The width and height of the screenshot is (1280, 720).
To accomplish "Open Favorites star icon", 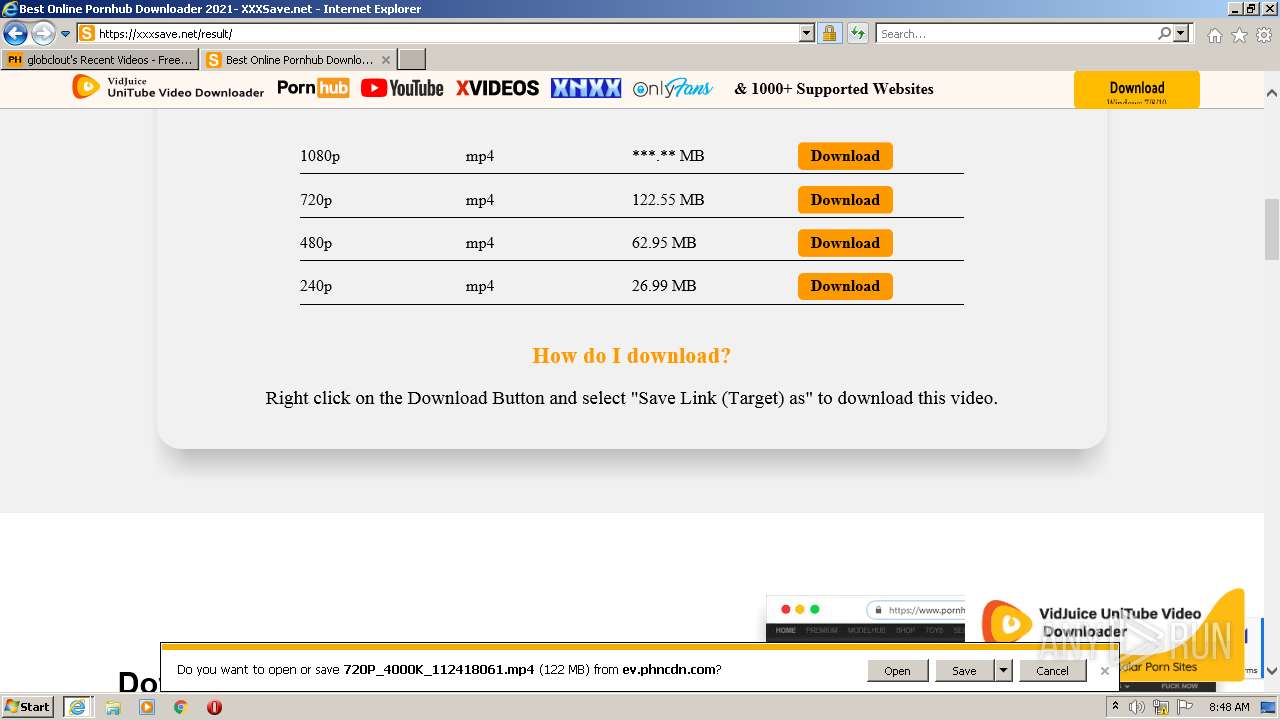I will point(1239,35).
